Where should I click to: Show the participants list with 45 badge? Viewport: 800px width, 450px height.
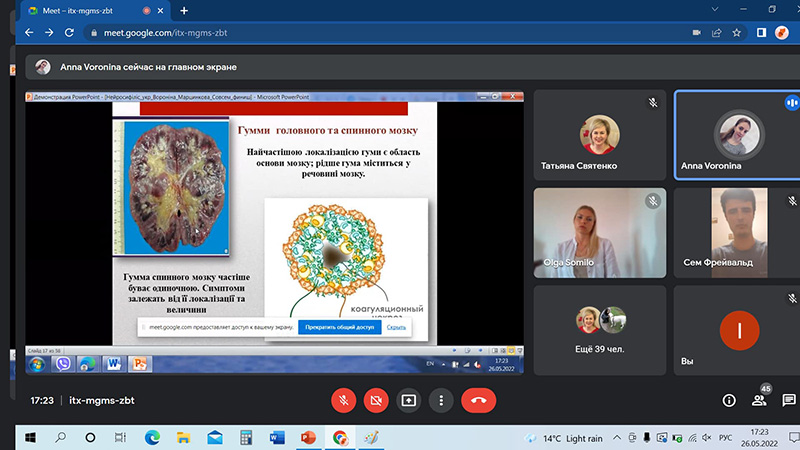[x=760, y=400]
